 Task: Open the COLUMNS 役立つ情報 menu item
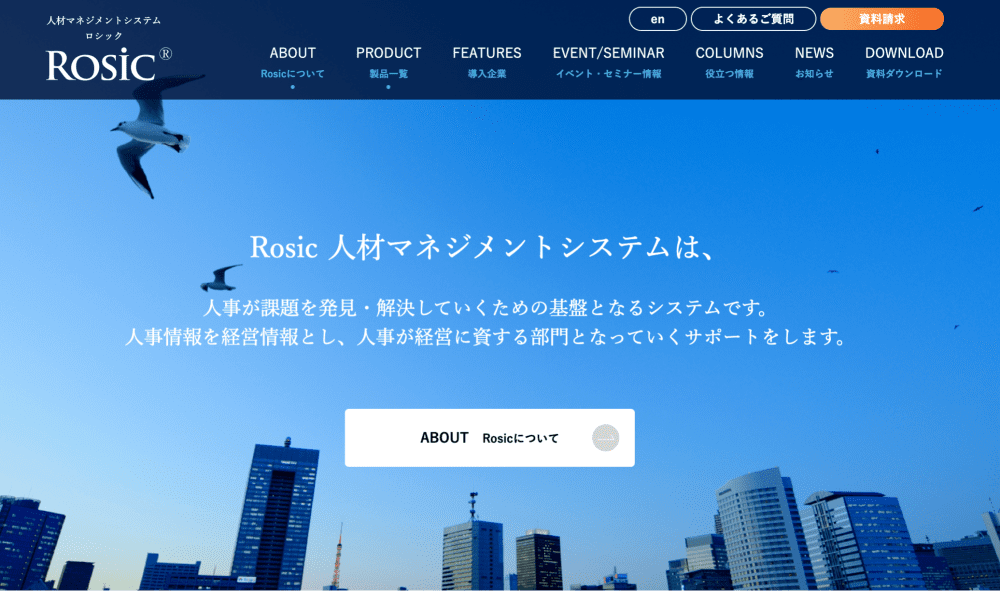pyautogui.click(x=730, y=62)
